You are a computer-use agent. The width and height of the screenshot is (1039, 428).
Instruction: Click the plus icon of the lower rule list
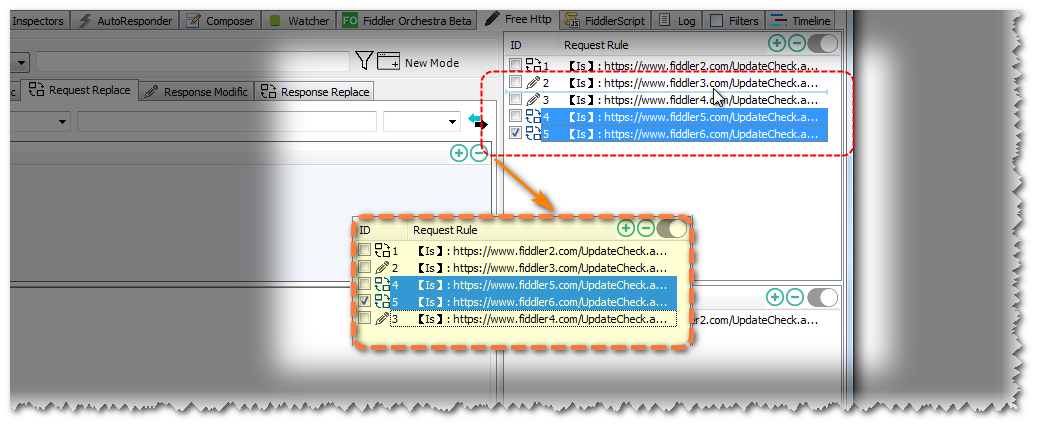click(775, 297)
